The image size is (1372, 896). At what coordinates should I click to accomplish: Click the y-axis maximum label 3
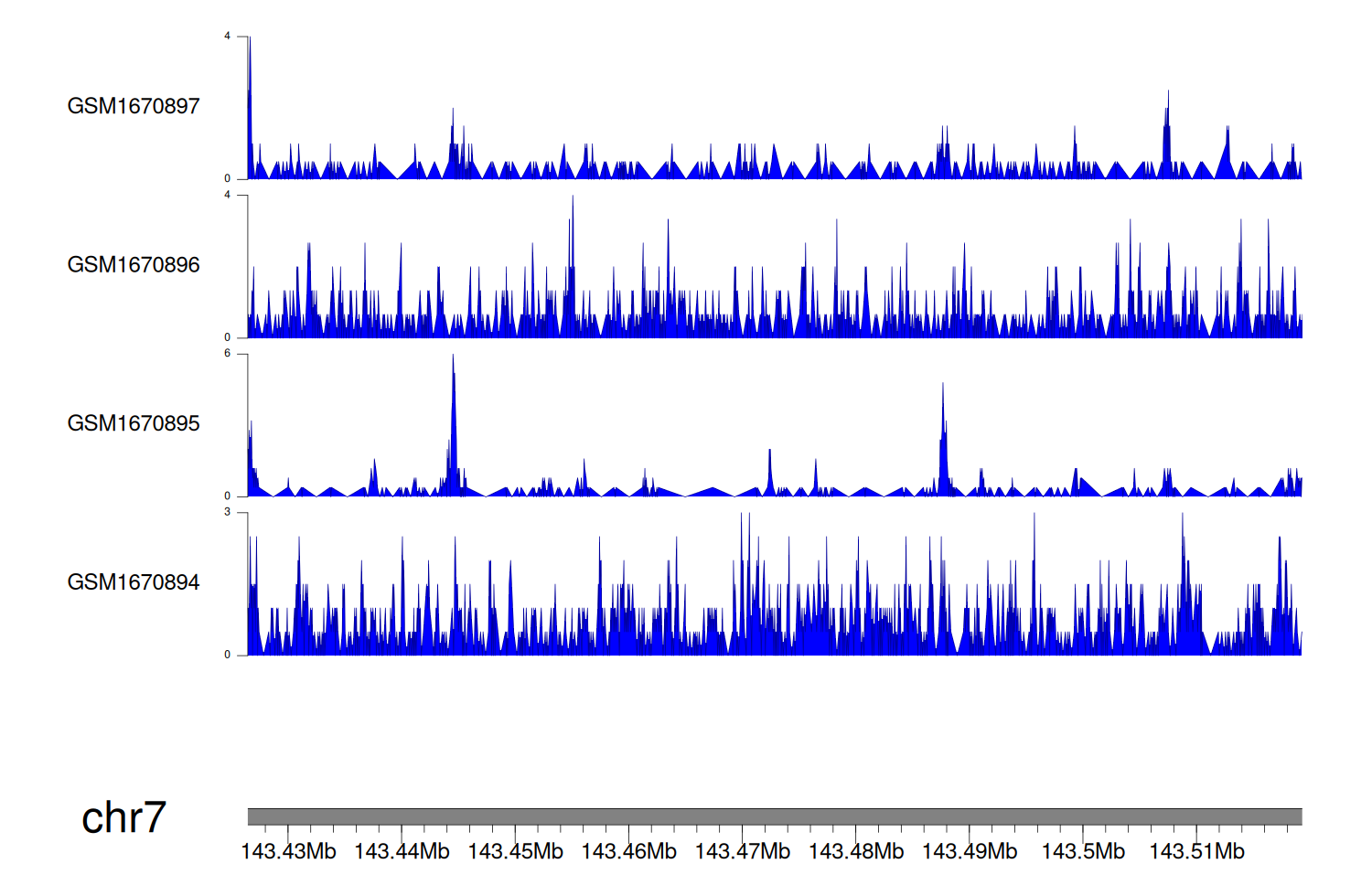(x=228, y=512)
